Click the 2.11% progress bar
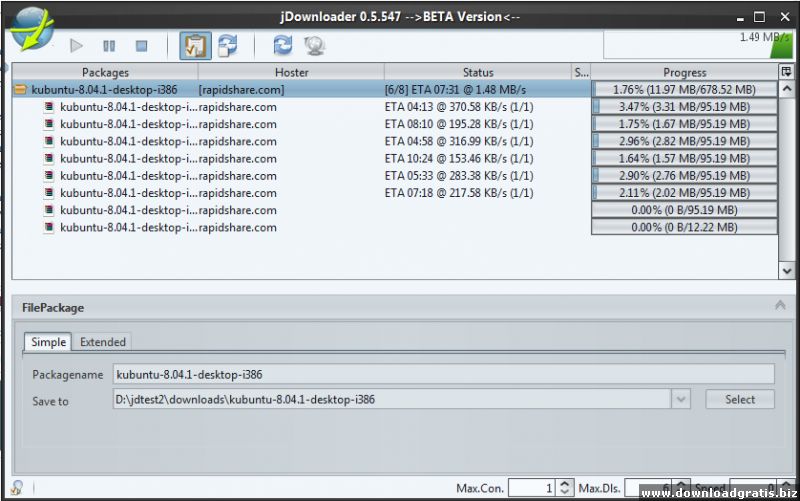Viewport: 800px width, 501px height. [x=684, y=193]
